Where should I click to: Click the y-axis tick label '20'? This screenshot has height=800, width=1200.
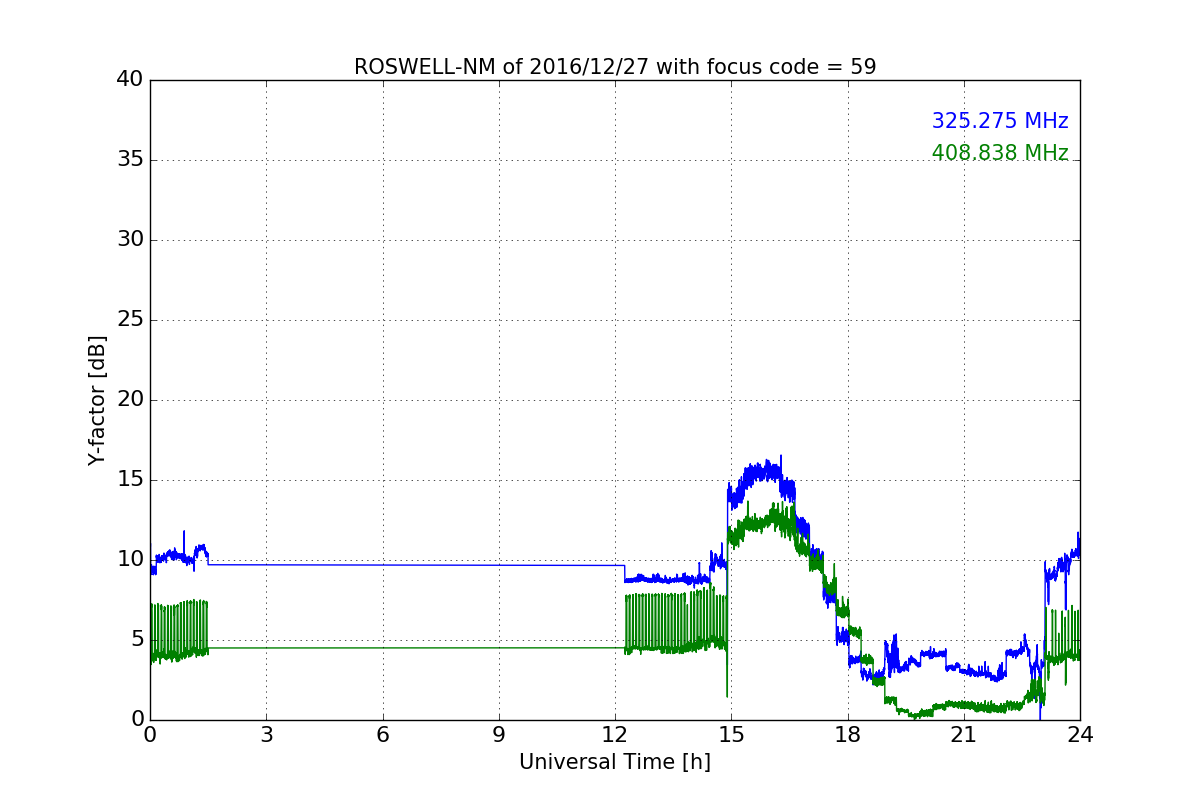130,399
